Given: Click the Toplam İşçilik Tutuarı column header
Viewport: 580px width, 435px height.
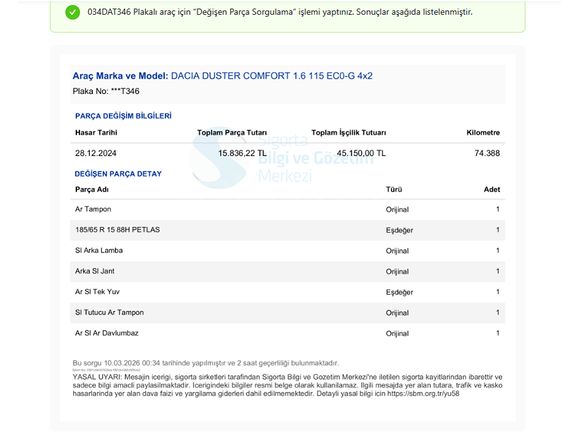Looking at the screenshot, I should click(x=349, y=132).
